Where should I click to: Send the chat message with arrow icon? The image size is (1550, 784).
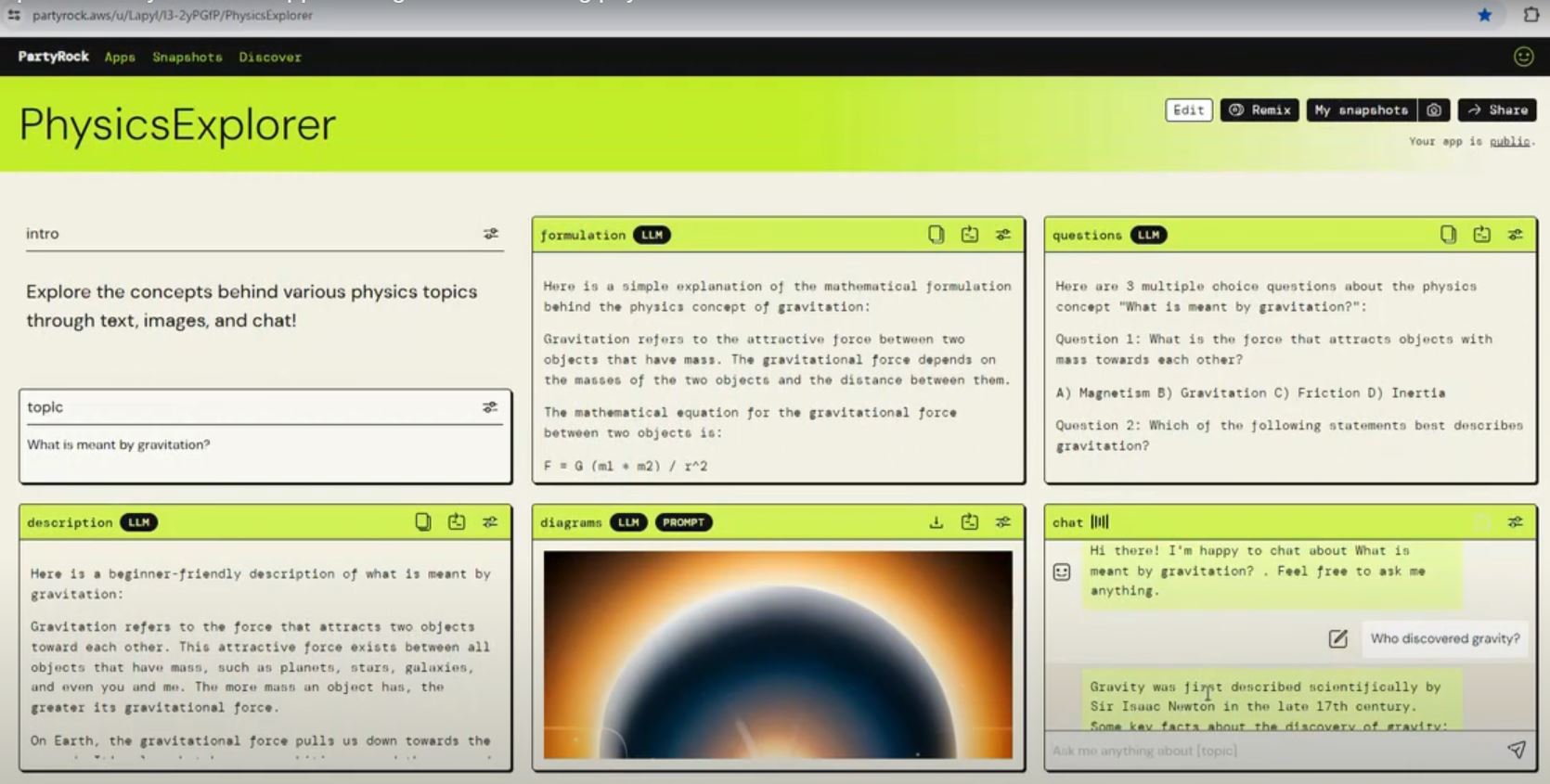[x=1517, y=749]
